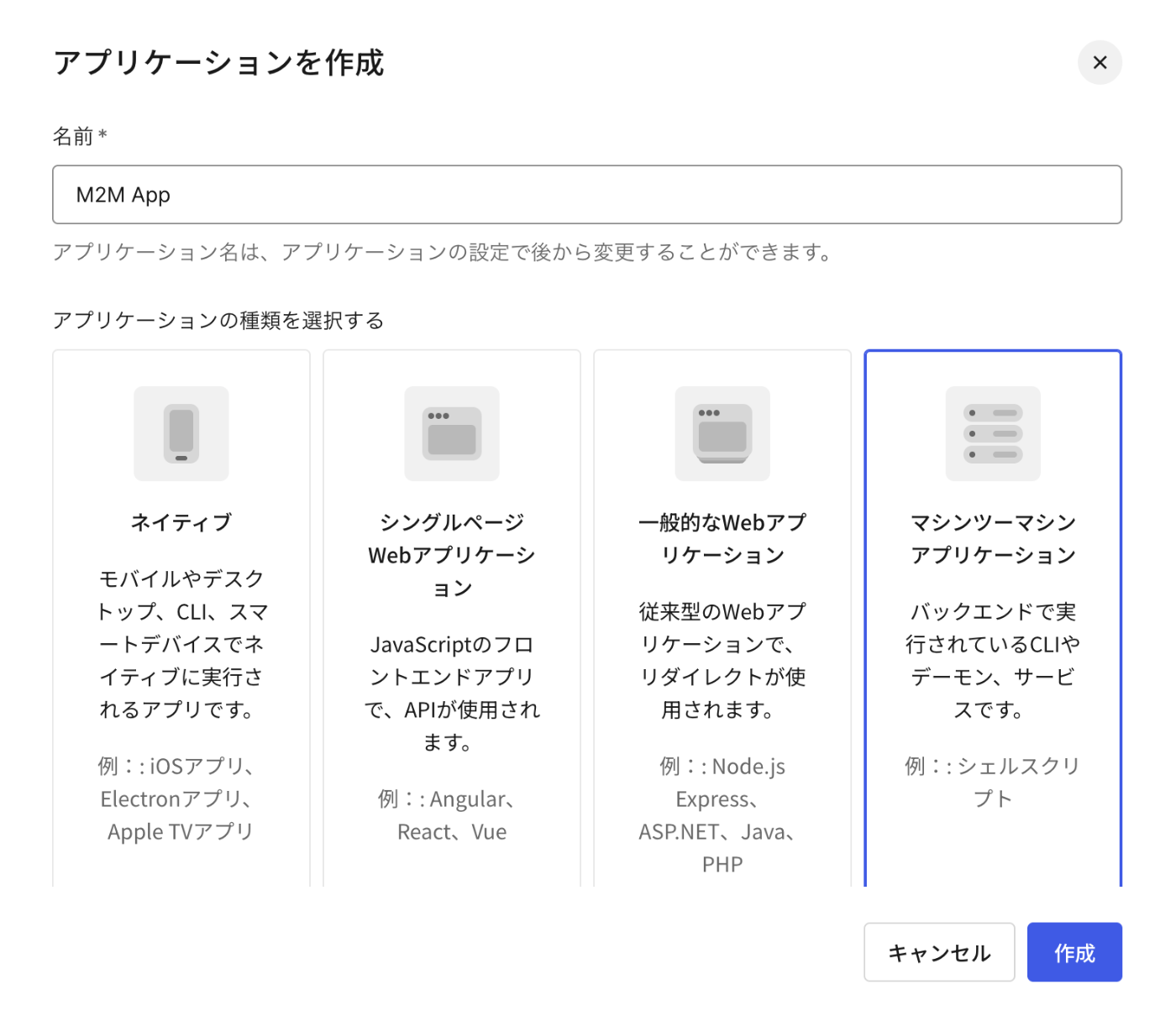Image resolution: width=1176 pixels, height=1016 pixels.
Task: Click the single page app browser icon
Action: coord(452,434)
